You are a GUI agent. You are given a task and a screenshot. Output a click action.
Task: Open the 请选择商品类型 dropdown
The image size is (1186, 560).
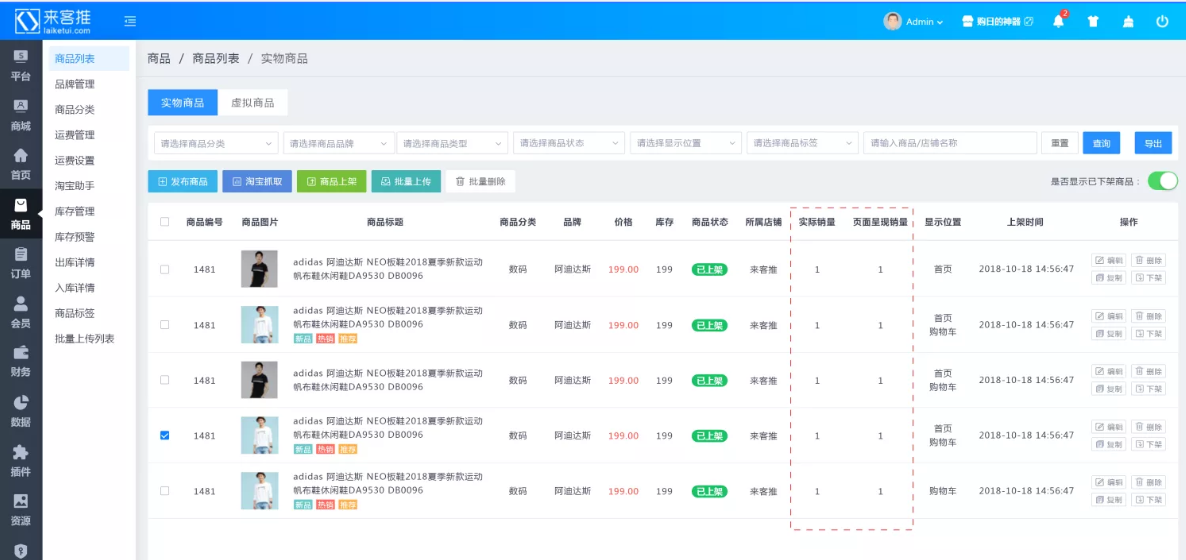[452, 143]
